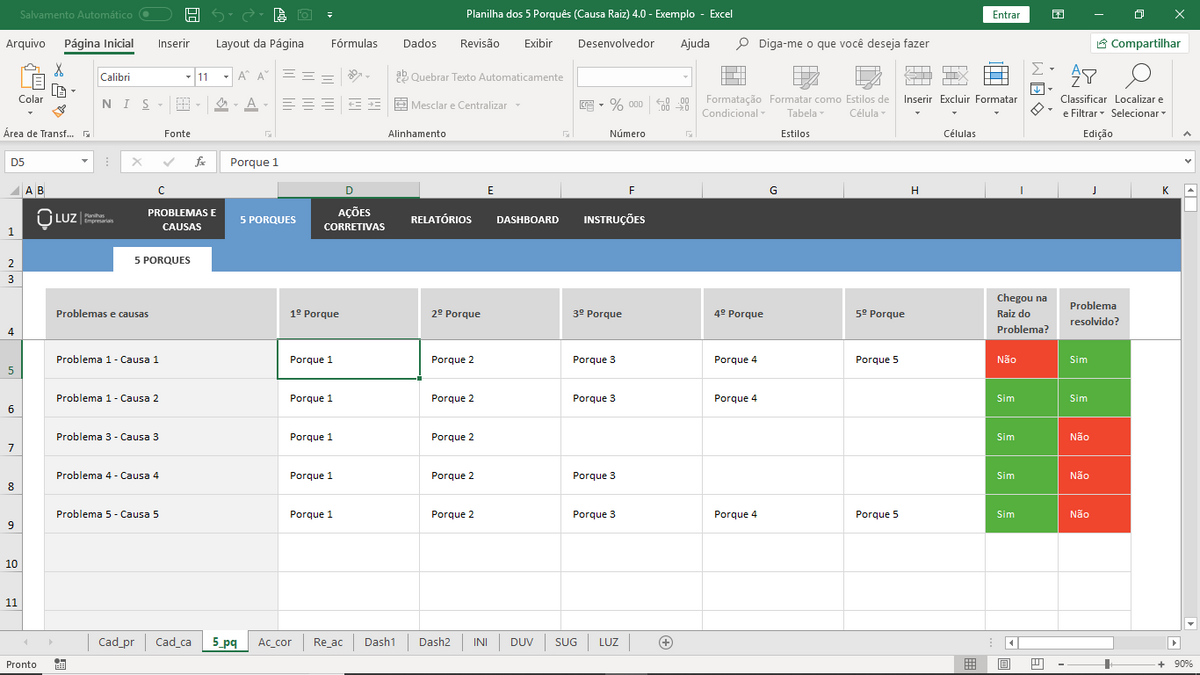Click the Format Painter brush icon
The height and width of the screenshot is (675, 1200).
coord(59,112)
